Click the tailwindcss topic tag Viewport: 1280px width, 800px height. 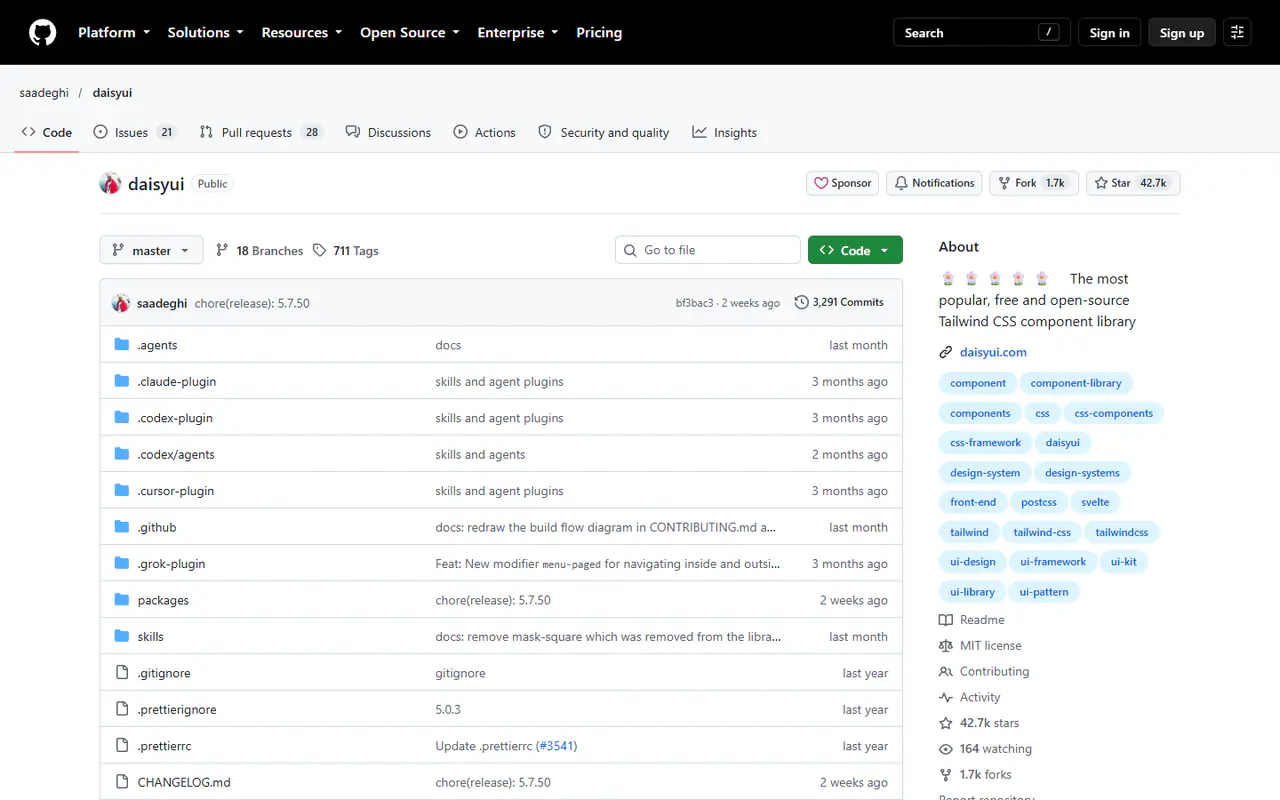point(1122,532)
